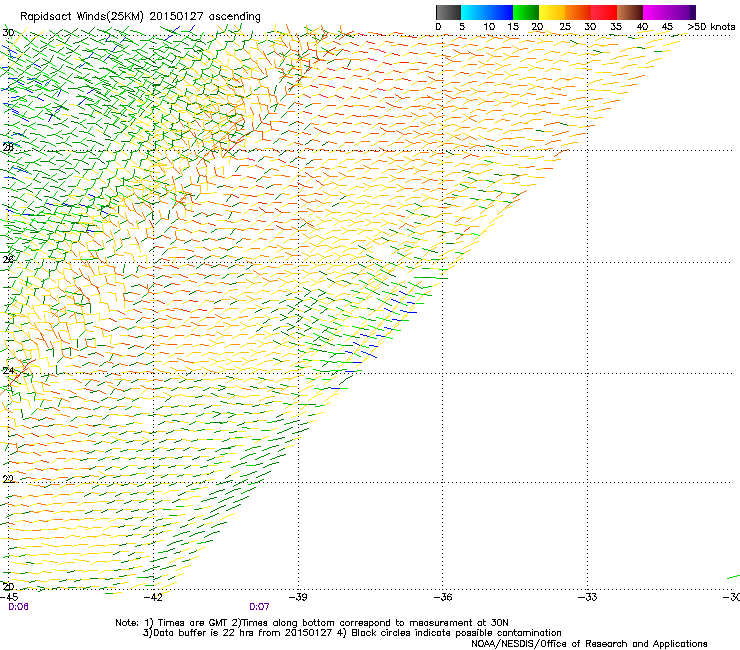Click the '-36' longitude axis label
This screenshot has width=740, height=650.
click(443, 597)
